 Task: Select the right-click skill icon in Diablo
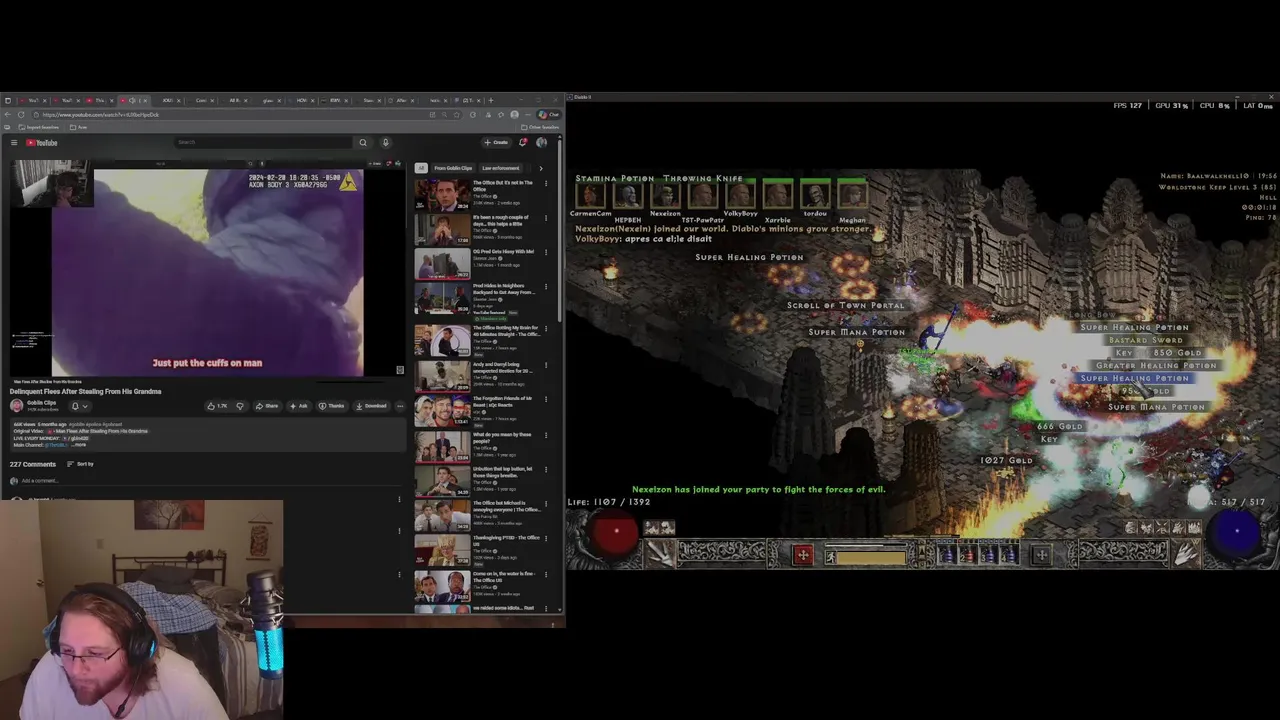tap(1186, 552)
